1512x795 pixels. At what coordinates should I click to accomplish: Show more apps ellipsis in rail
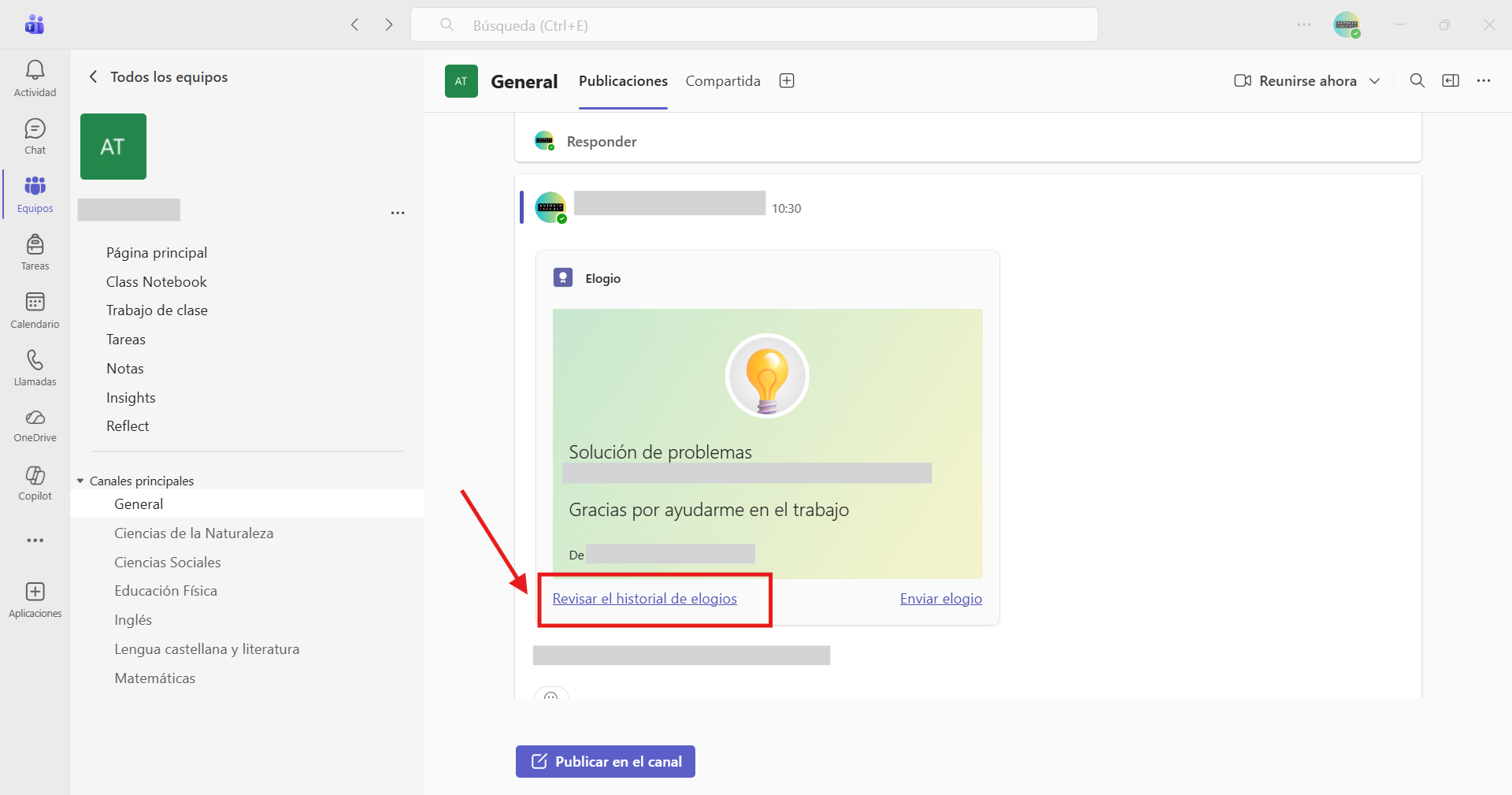35,541
